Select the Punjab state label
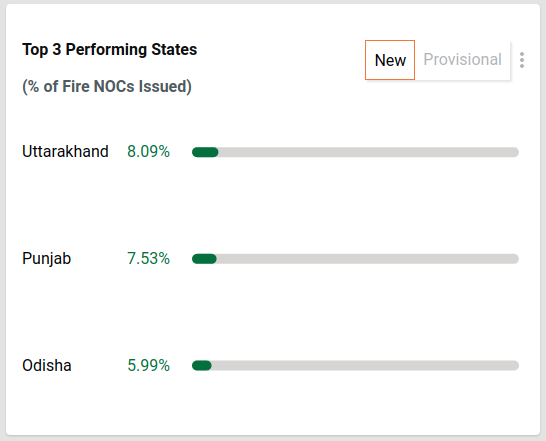Image resolution: width=546 pixels, height=441 pixels. (x=47, y=259)
